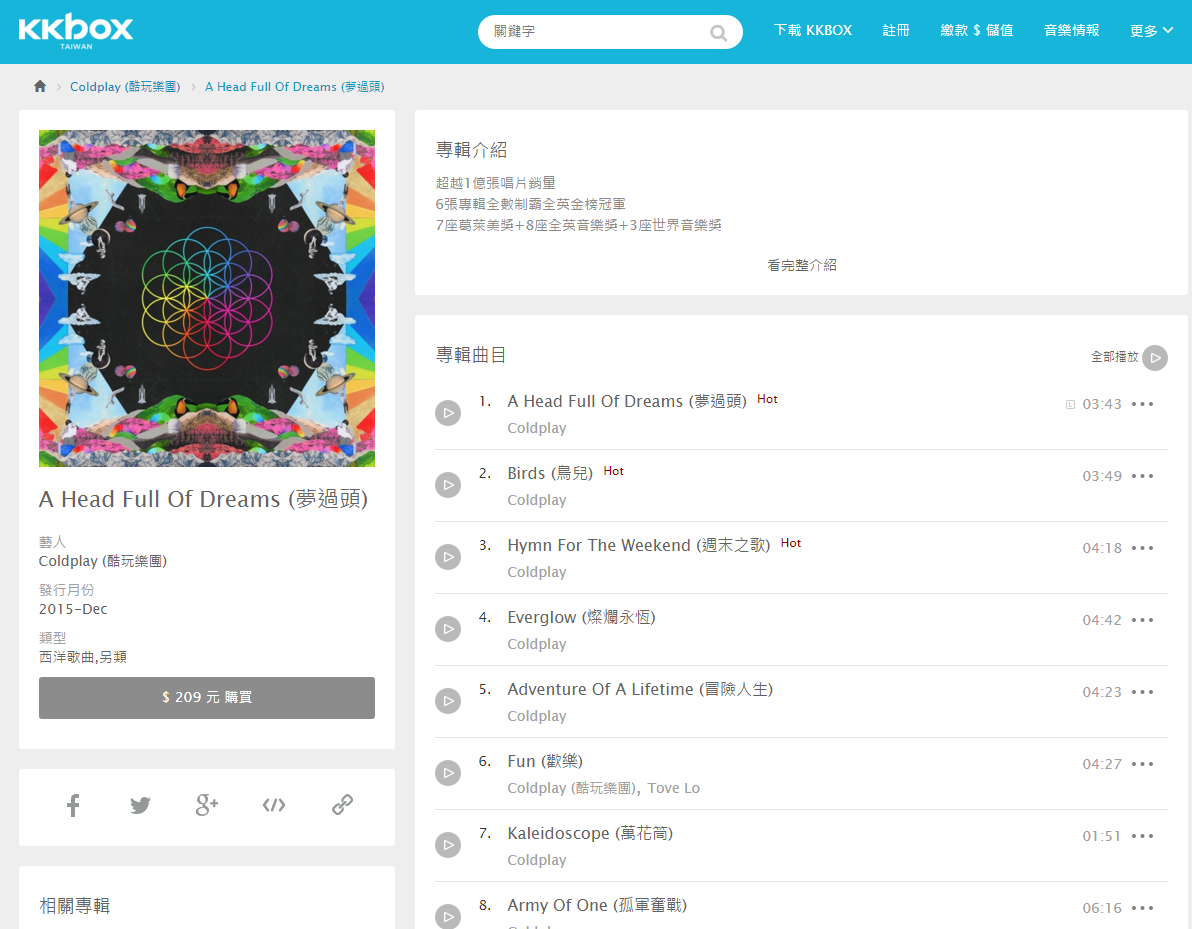Viewport: 1192px width, 929px height.
Task: Open Coldplay (酷玩樂團) breadcrumb link
Action: [125, 87]
